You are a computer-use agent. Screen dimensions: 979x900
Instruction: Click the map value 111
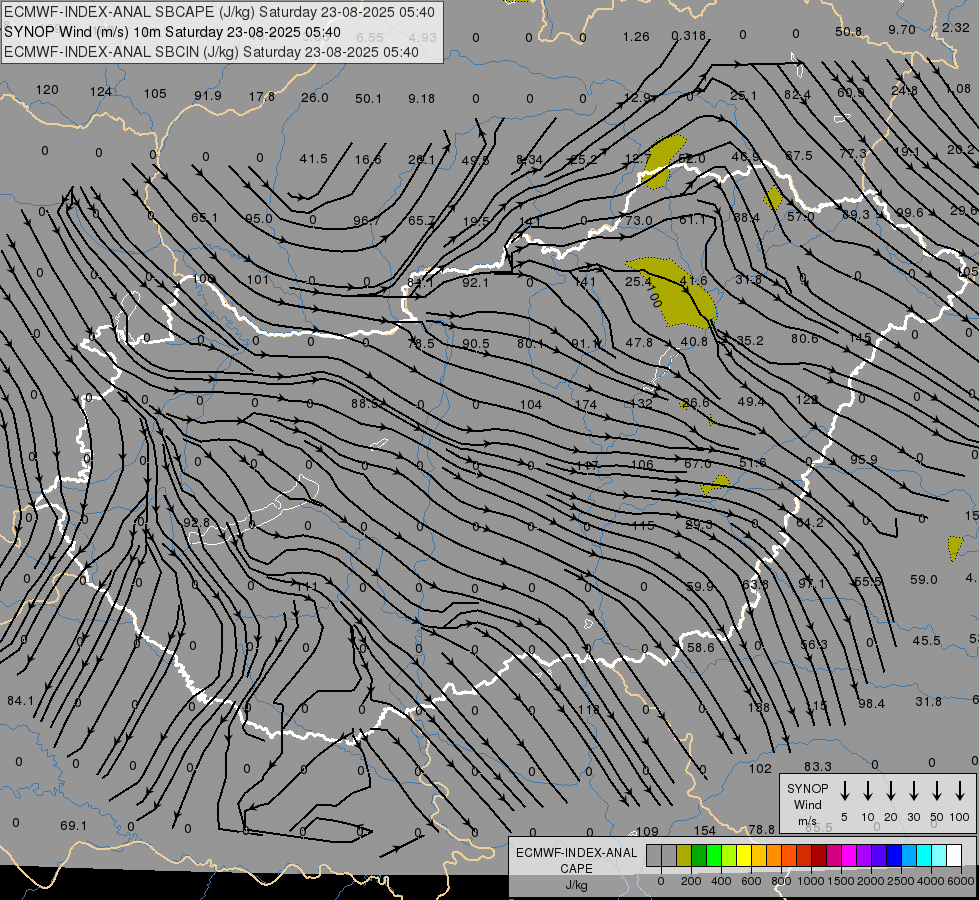coord(307,586)
